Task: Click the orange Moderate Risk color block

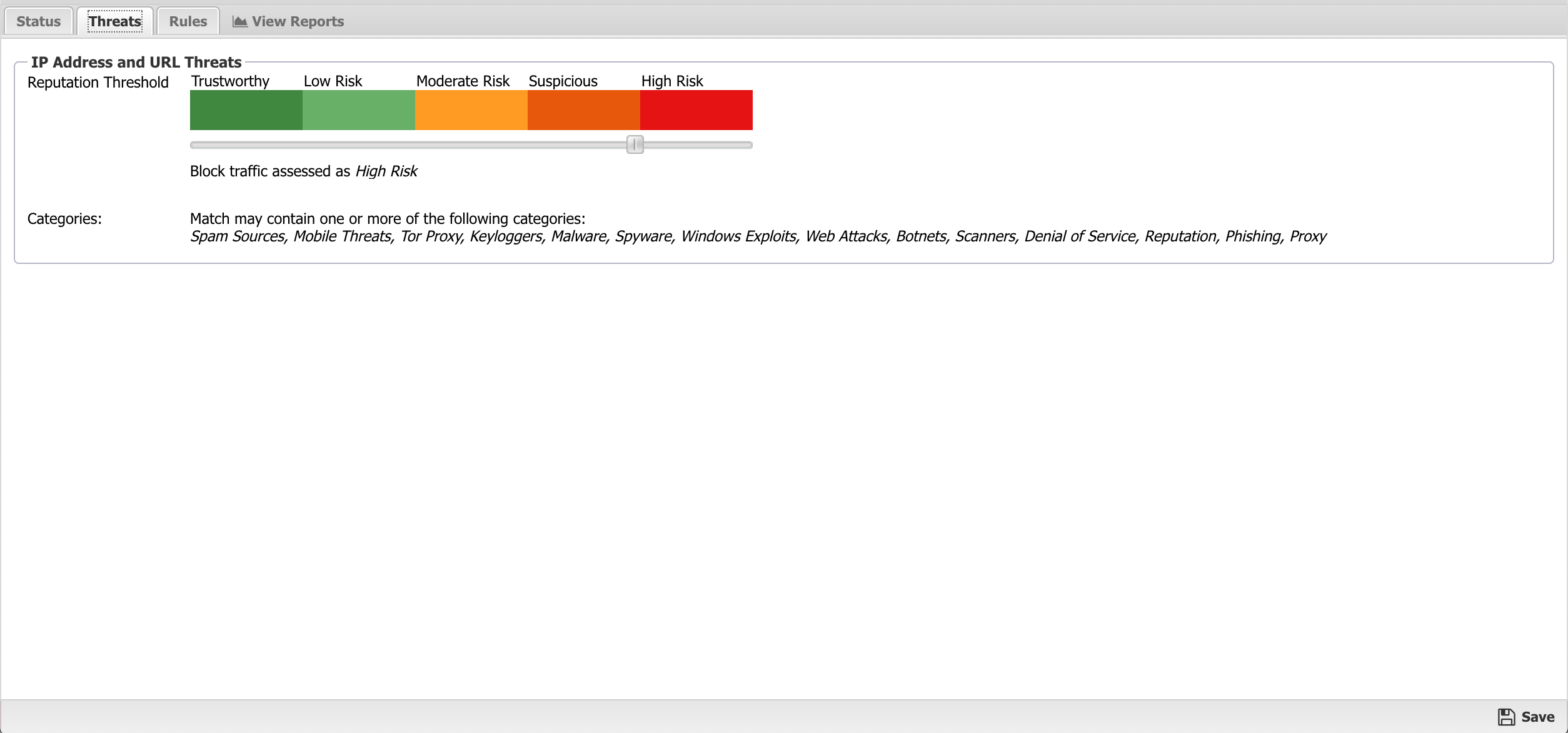Action: [x=471, y=110]
